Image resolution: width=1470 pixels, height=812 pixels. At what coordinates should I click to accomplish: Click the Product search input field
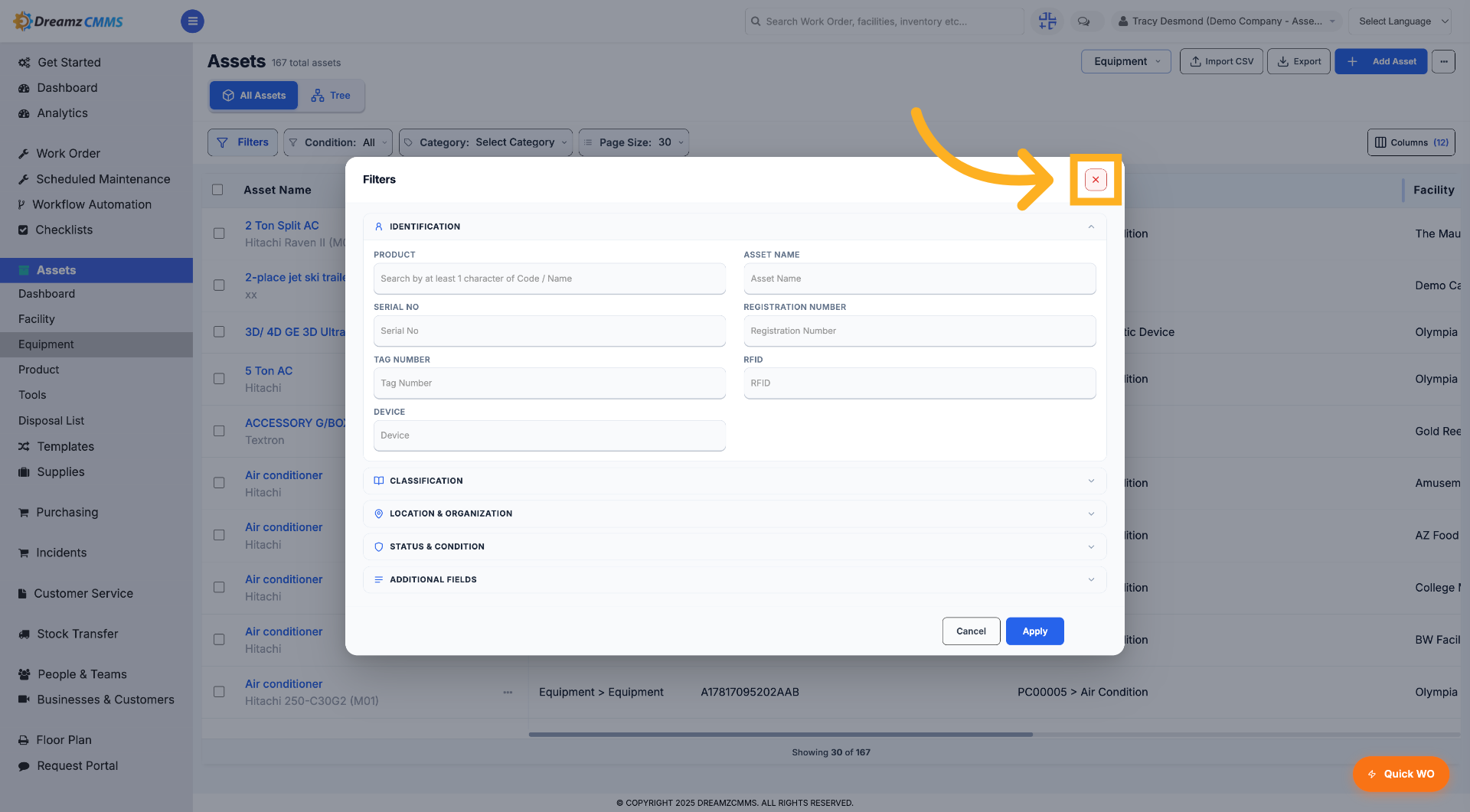pos(549,279)
